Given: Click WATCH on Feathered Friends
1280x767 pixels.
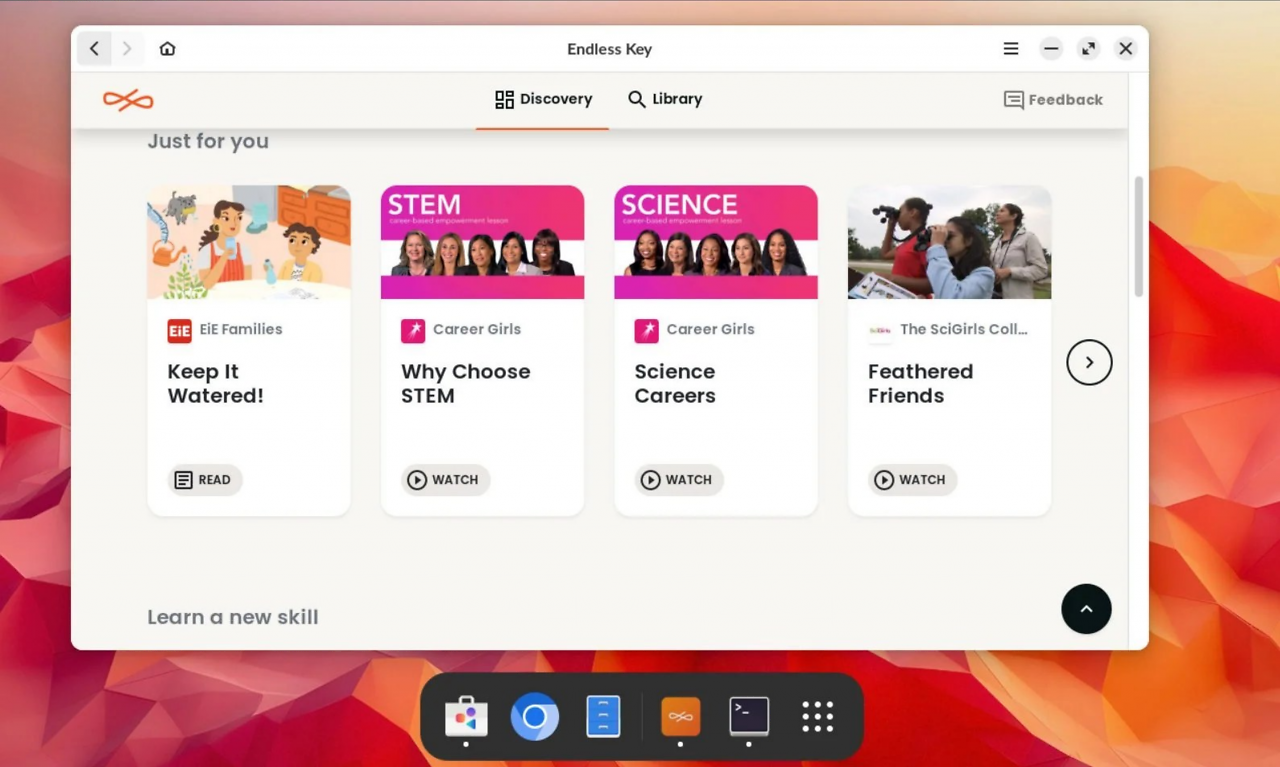Looking at the screenshot, I should (912, 480).
